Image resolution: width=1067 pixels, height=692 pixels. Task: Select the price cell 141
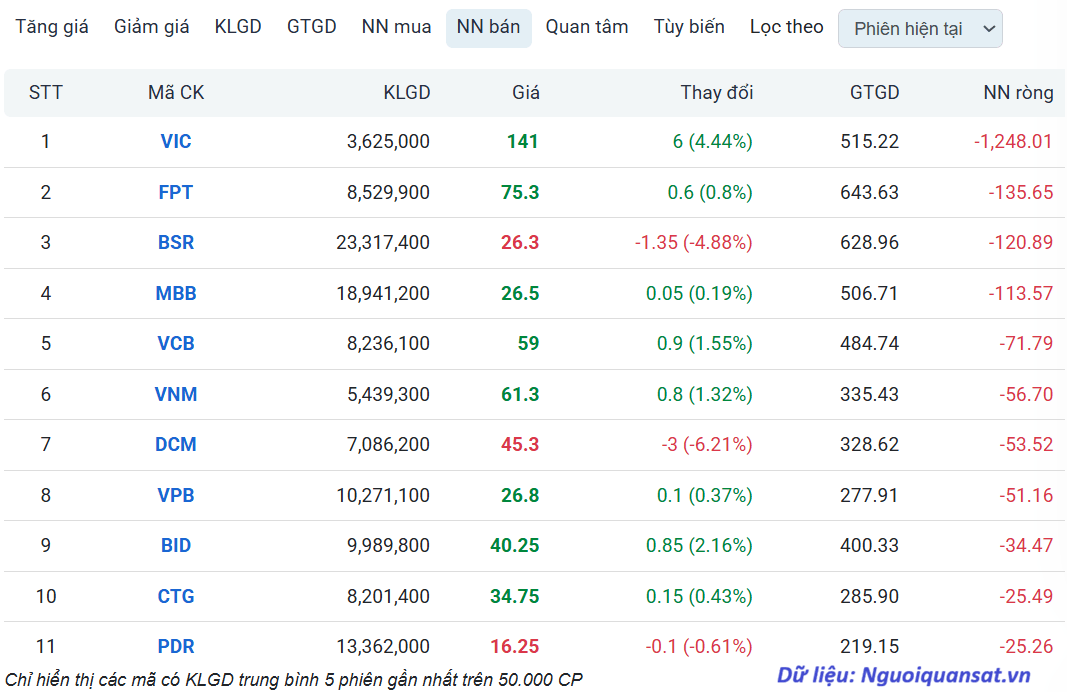point(523,142)
